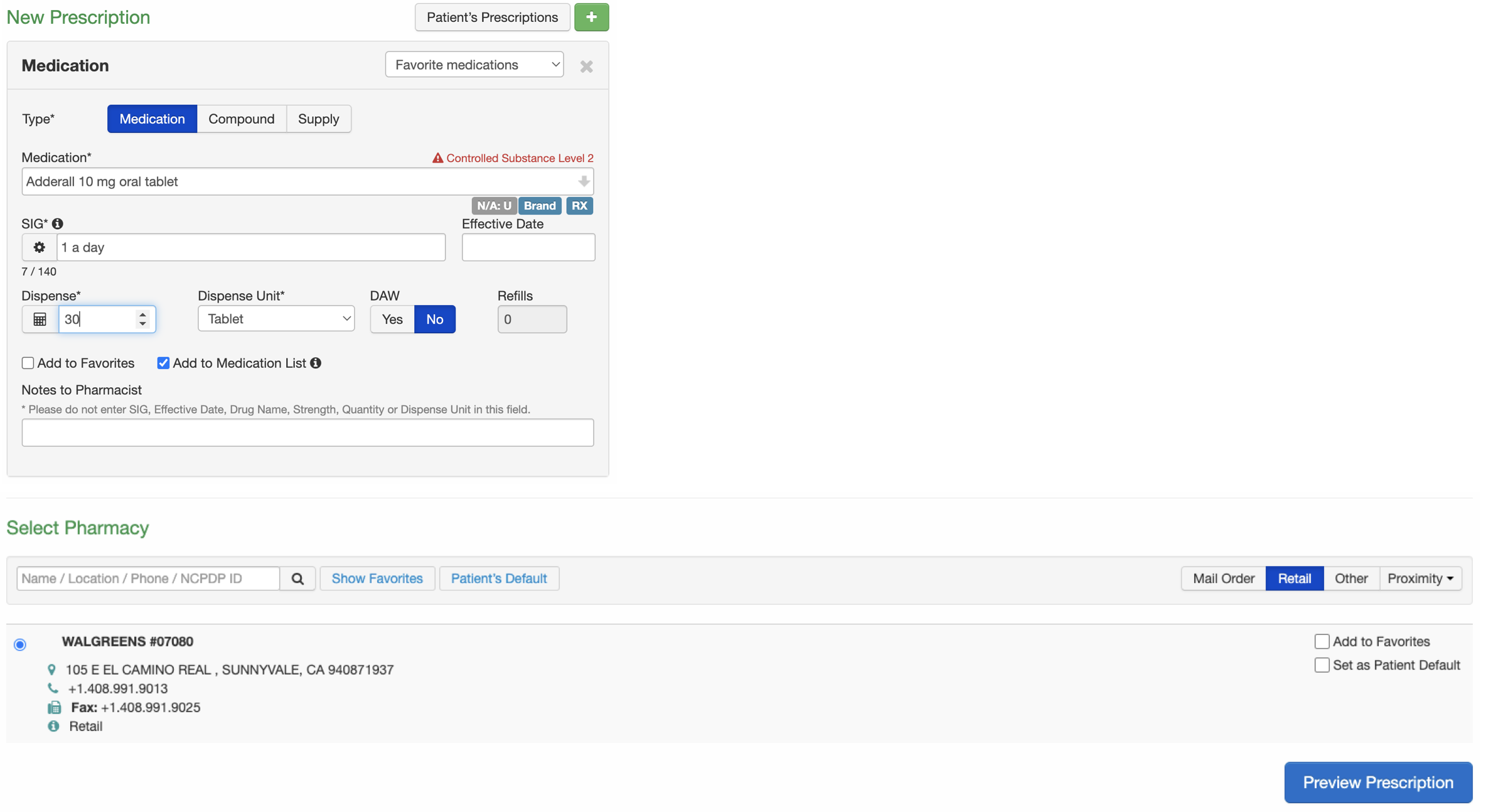This screenshot has height=812, width=1486.
Task: Select the Medication type tab
Action: tap(152, 119)
